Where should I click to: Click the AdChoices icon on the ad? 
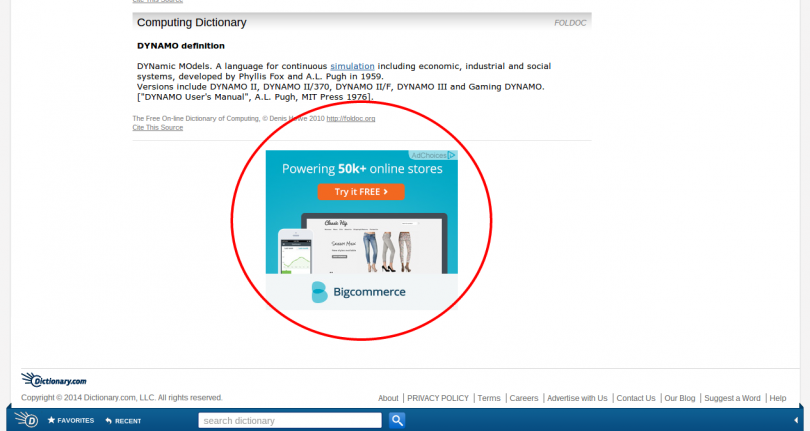(451, 155)
